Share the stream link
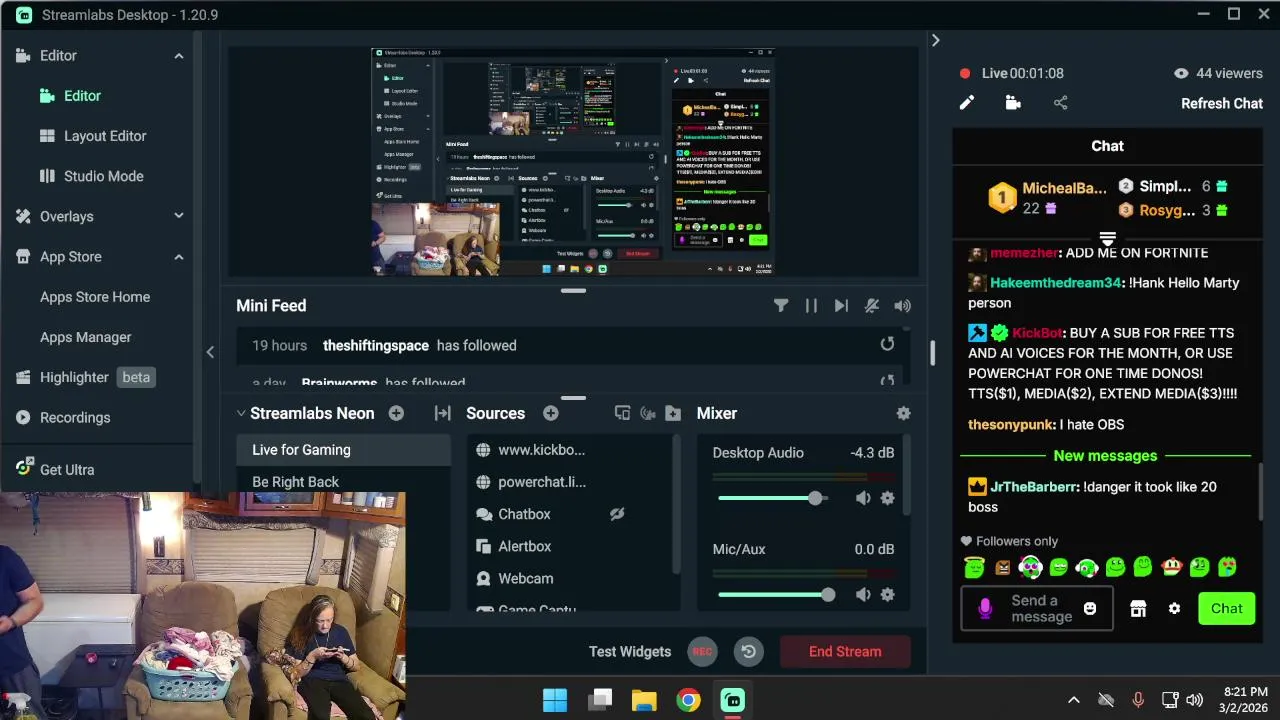The width and height of the screenshot is (1280, 720). [1060, 103]
